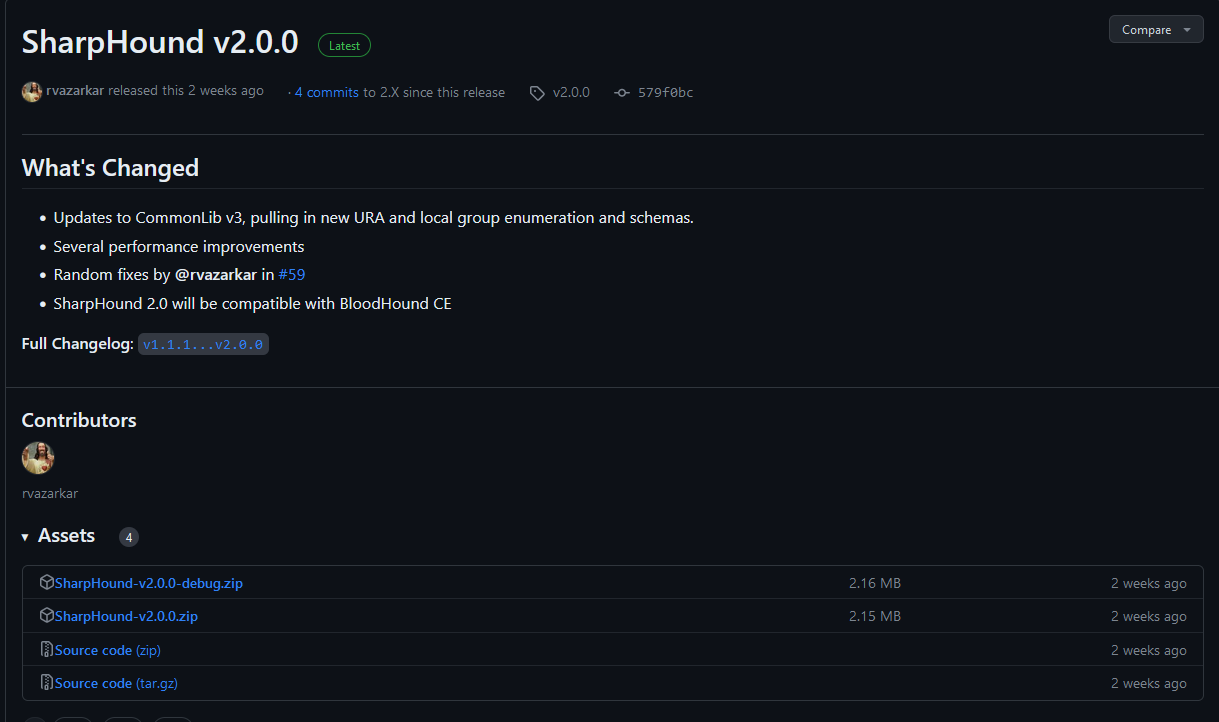Click the package icon for SharpHound-v2.0.0-debug.zip
1219x722 pixels.
(x=46, y=582)
